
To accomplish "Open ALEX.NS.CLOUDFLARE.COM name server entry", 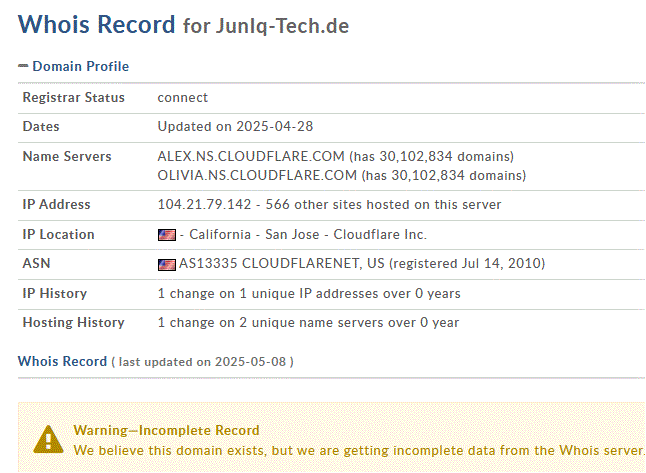I will coord(251,157).
